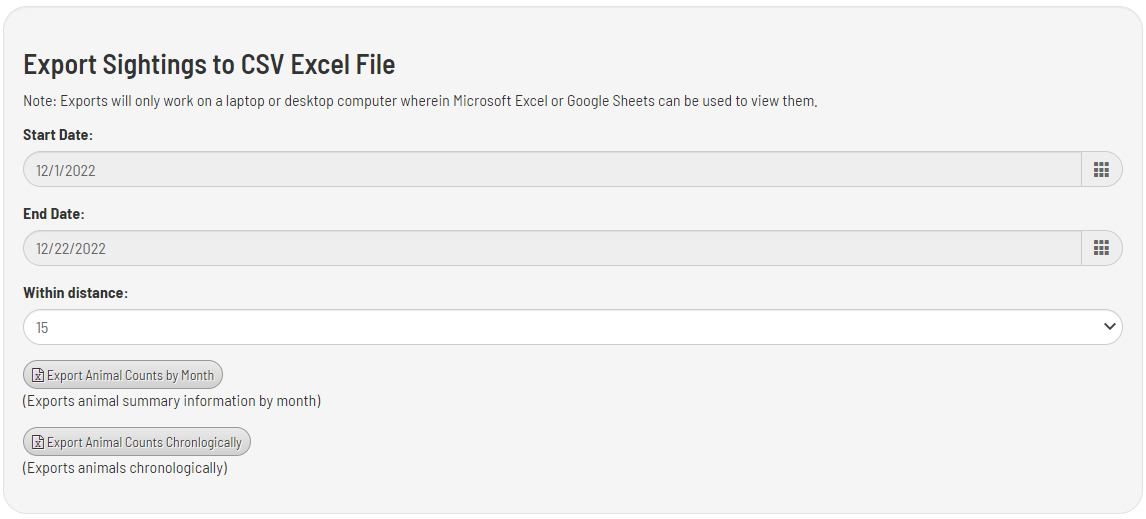Click the End Date label
Image resolution: width=1146 pixels, height=519 pixels.
54,213
